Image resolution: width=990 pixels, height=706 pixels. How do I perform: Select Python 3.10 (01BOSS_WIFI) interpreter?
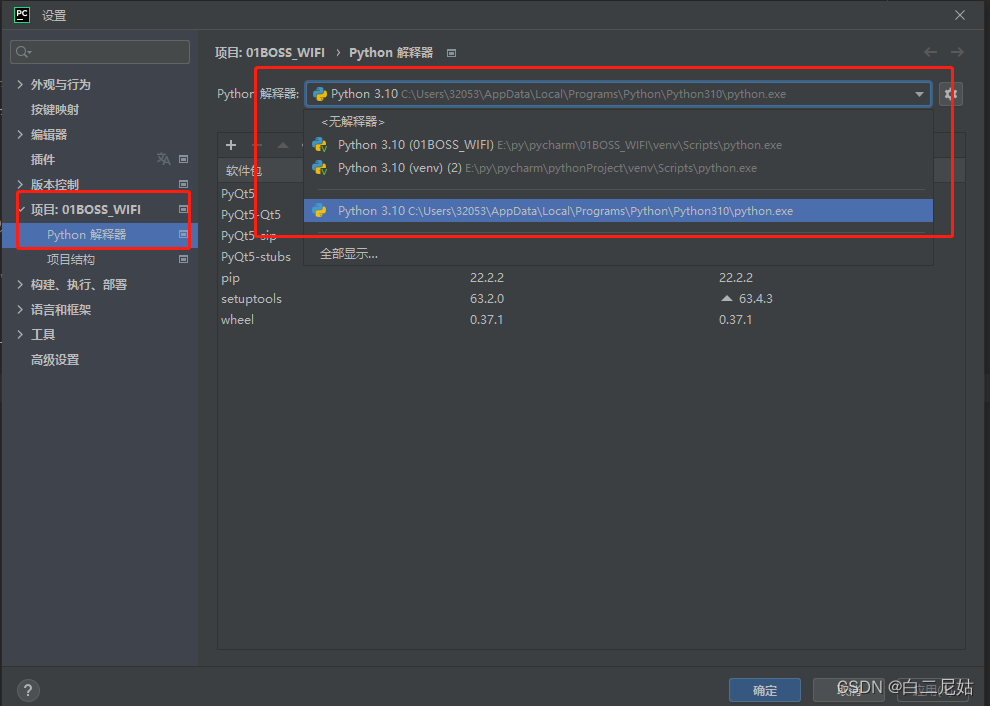[x=618, y=145]
